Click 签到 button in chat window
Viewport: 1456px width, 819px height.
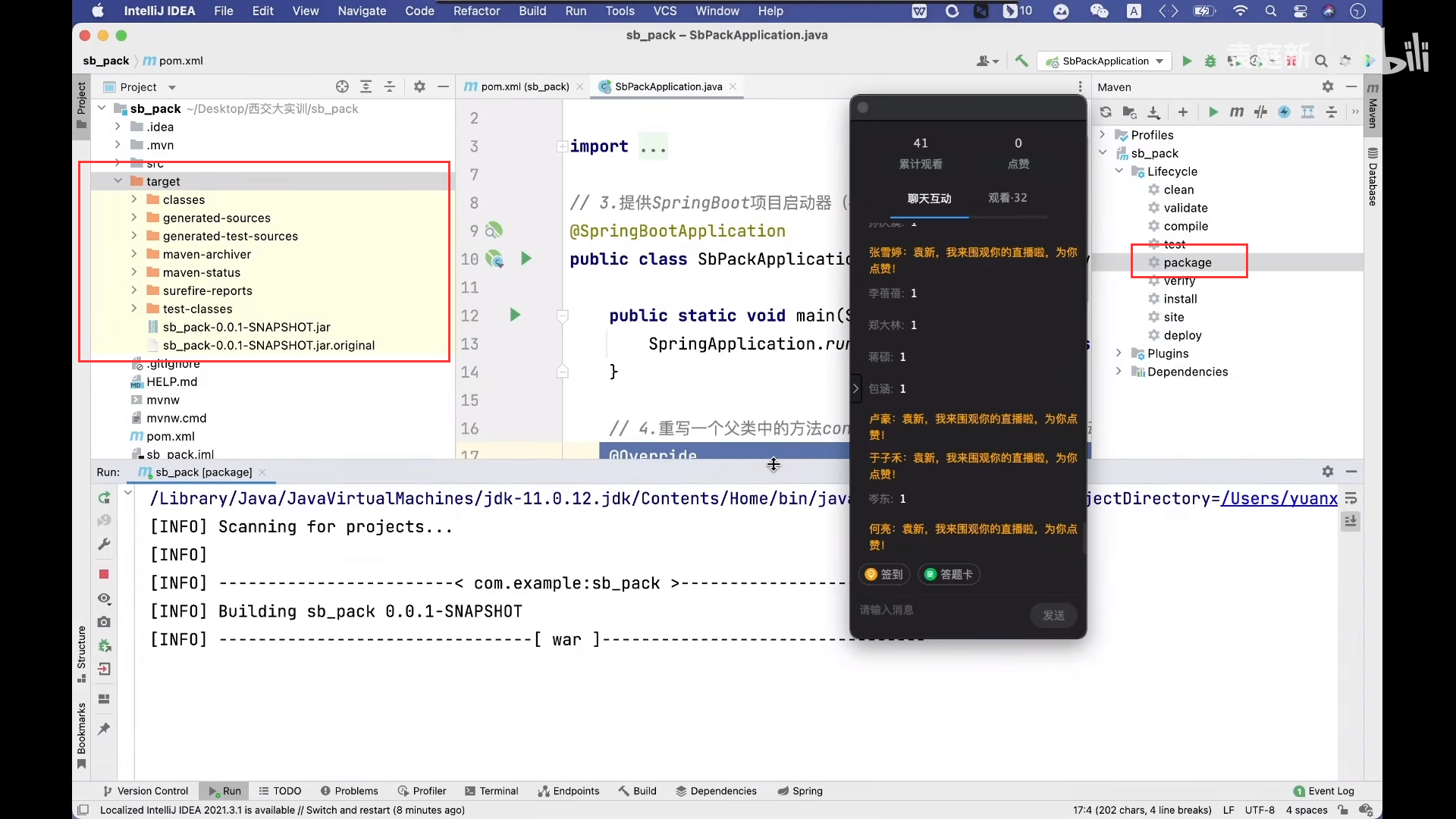pos(884,575)
